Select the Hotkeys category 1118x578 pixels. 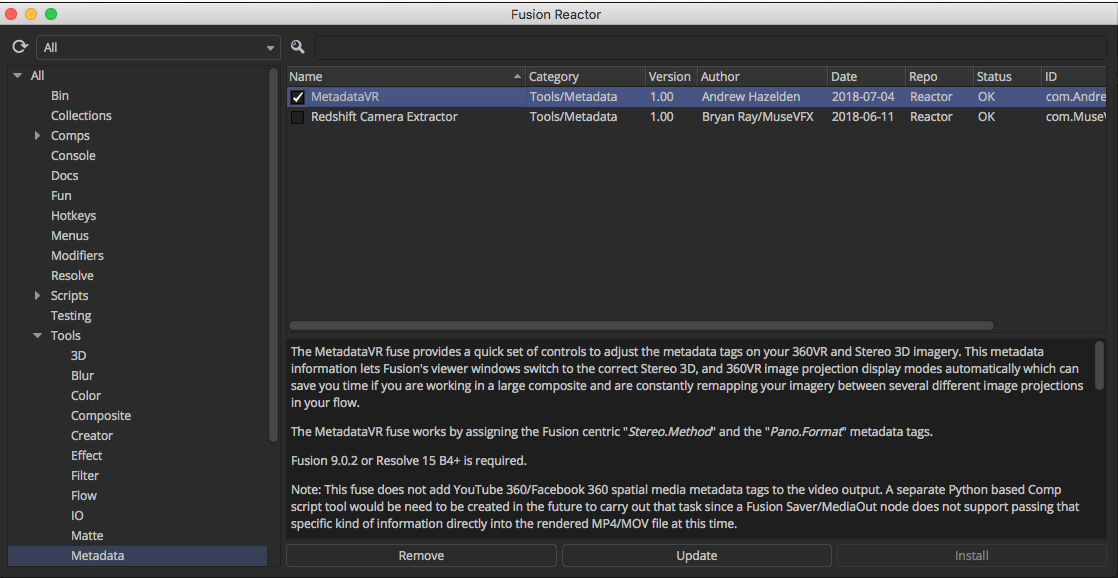73,215
